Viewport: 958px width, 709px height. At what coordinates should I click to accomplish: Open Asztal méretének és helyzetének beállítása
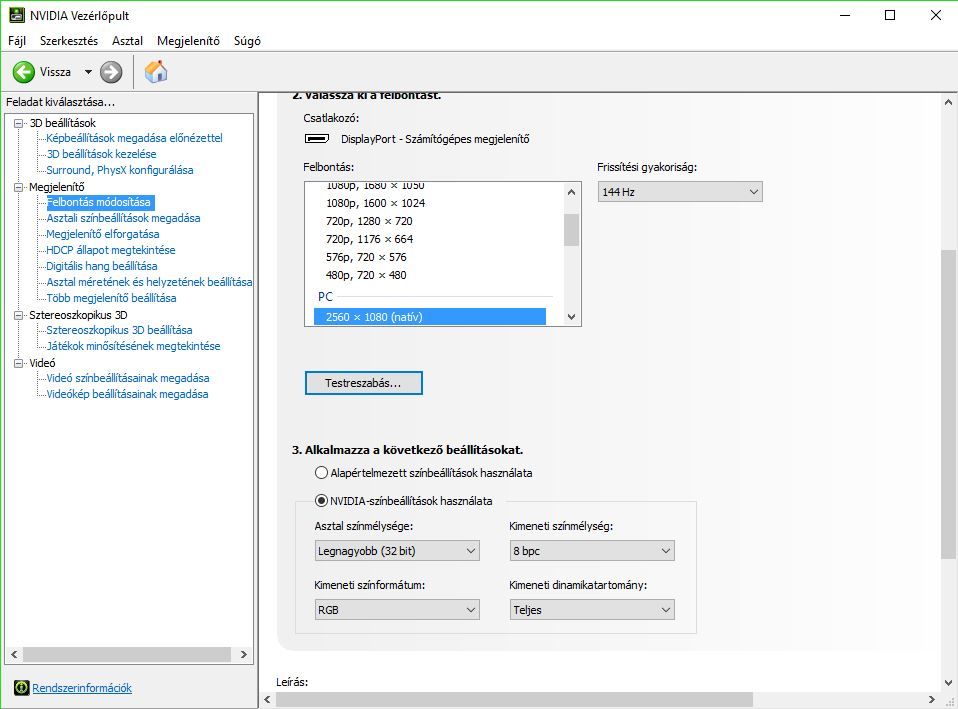click(149, 282)
